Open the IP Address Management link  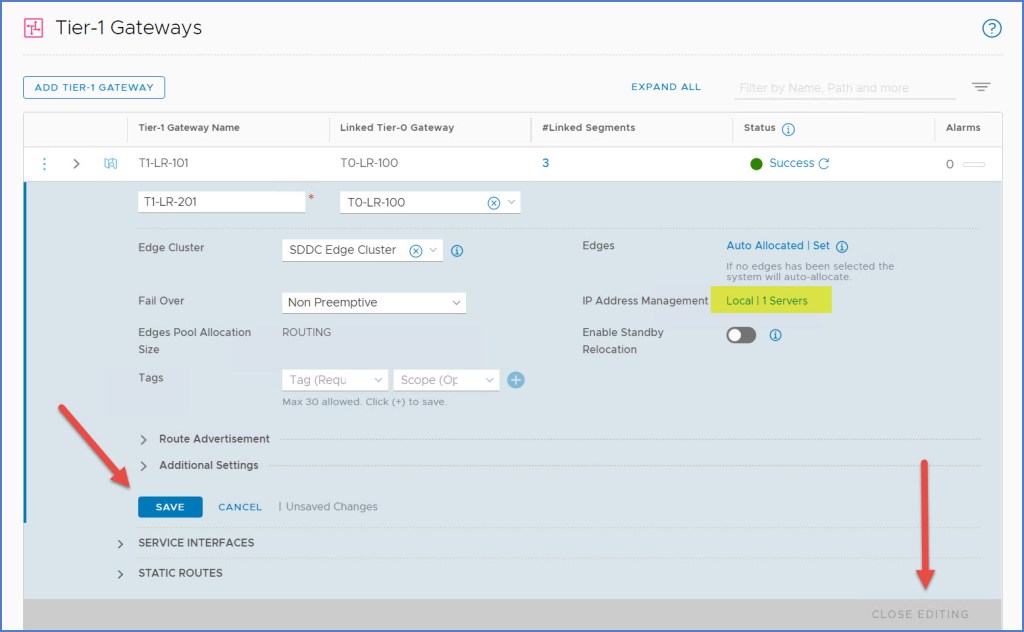[x=766, y=301]
